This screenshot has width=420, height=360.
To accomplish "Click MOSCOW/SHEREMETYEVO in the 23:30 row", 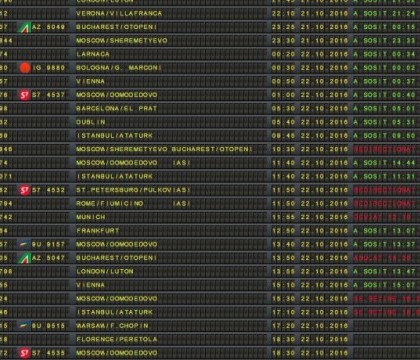I will [x=122, y=41].
